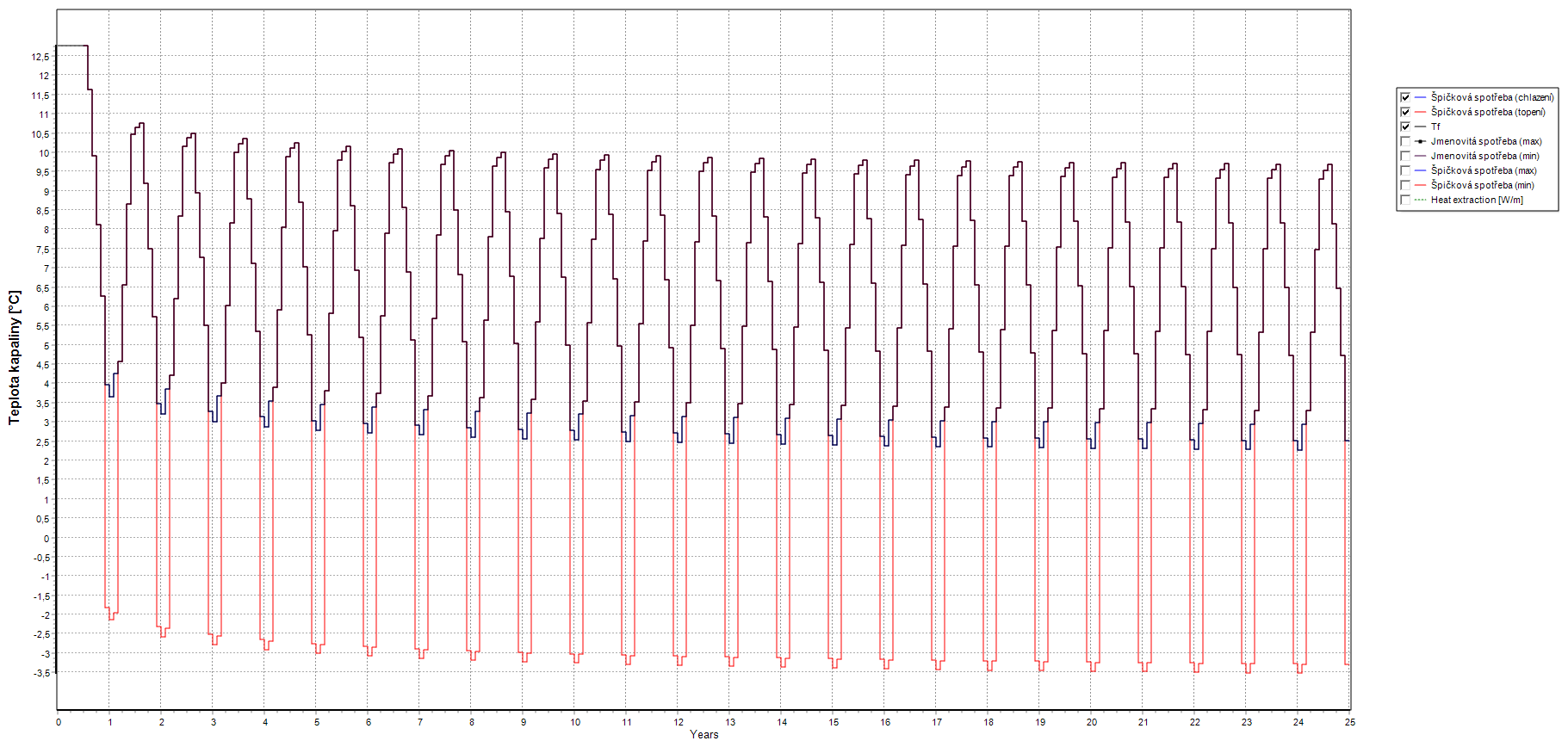Click the green dotted Heat extraction line sample

1420,200
